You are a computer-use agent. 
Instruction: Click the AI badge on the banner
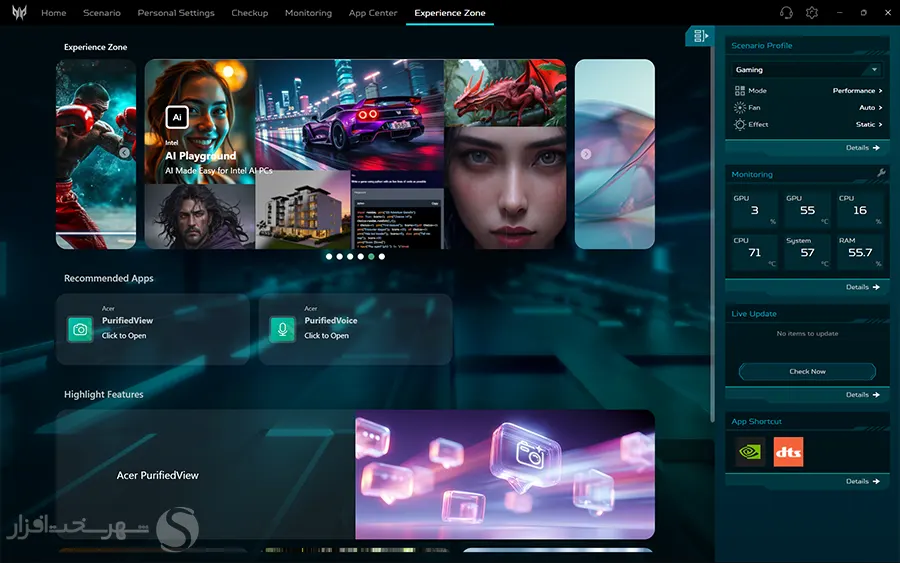(177, 117)
